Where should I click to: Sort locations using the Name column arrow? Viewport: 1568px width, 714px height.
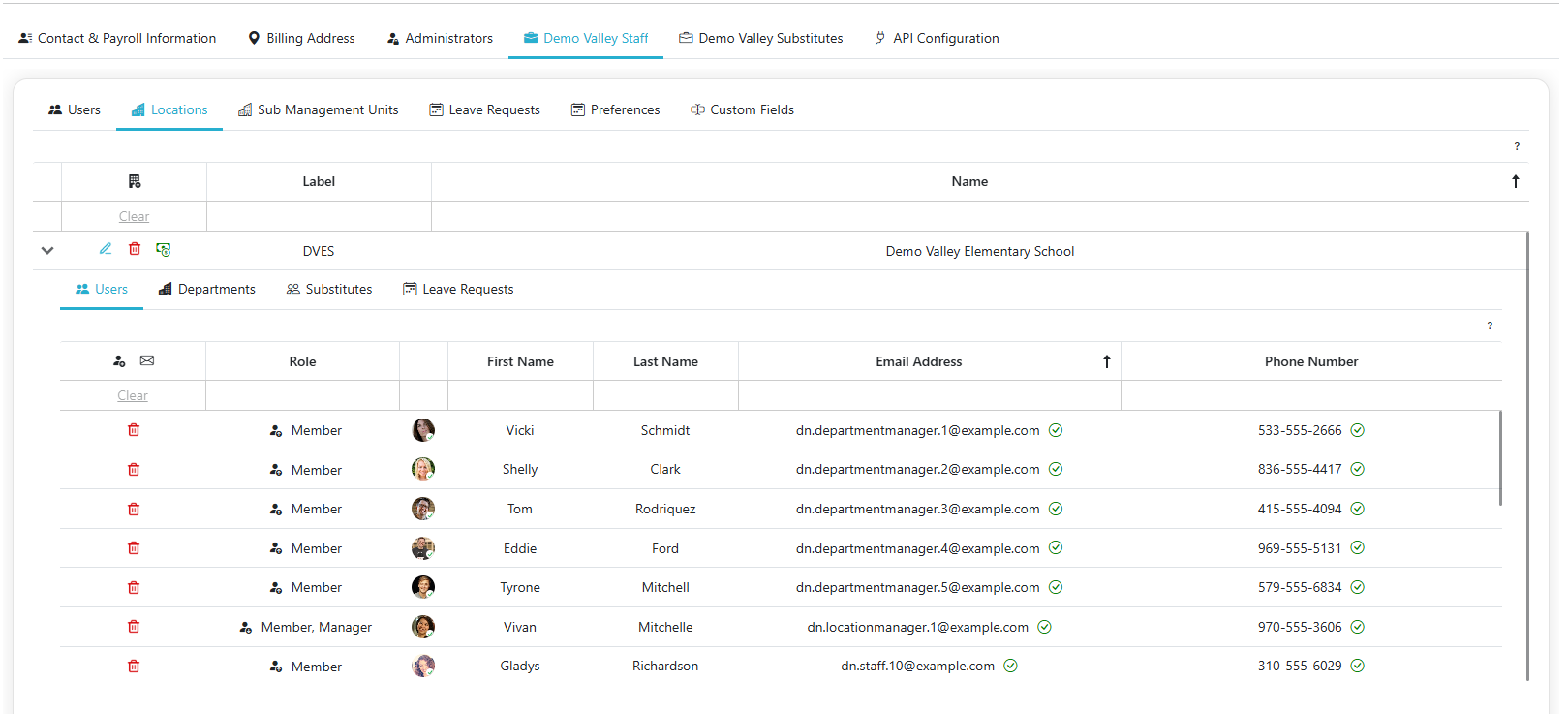(1516, 181)
